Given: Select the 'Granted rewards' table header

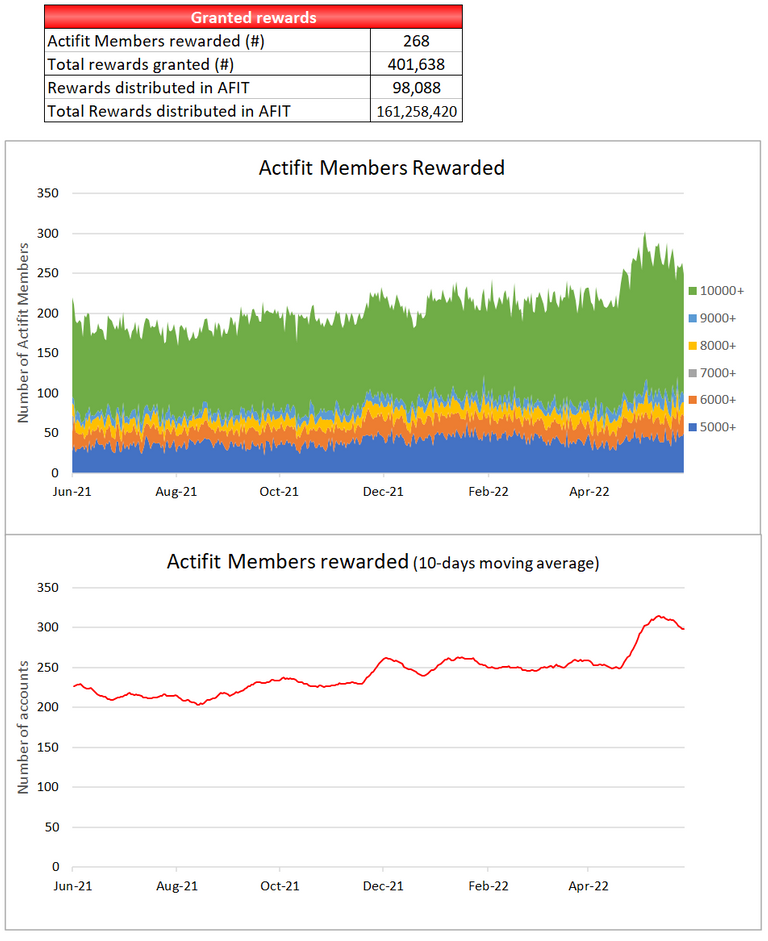Looking at the screenshot, I should 253,17.
